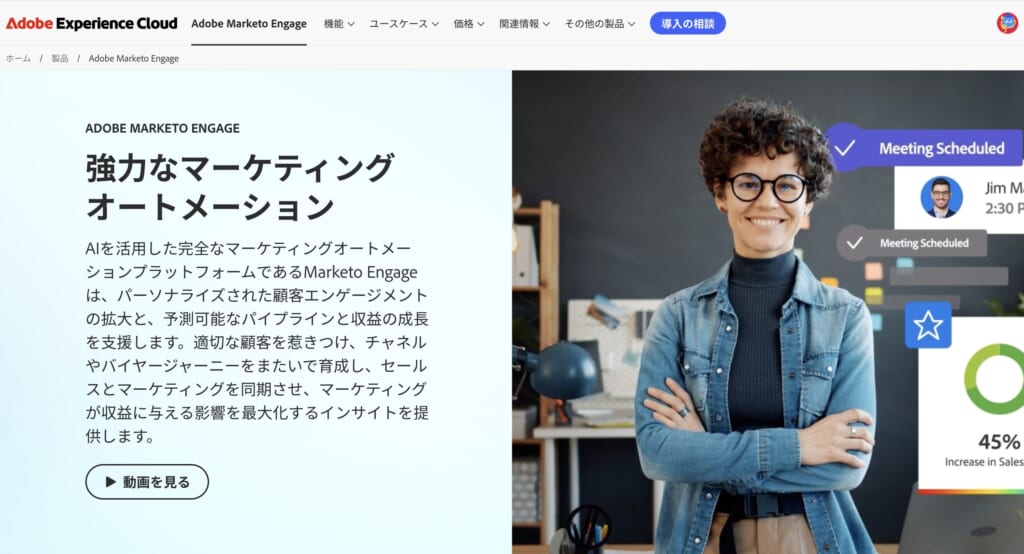Select the Adobe Marketo Engage nav tab
This screenshot has width=1024, height=554.
pos(249,24)
